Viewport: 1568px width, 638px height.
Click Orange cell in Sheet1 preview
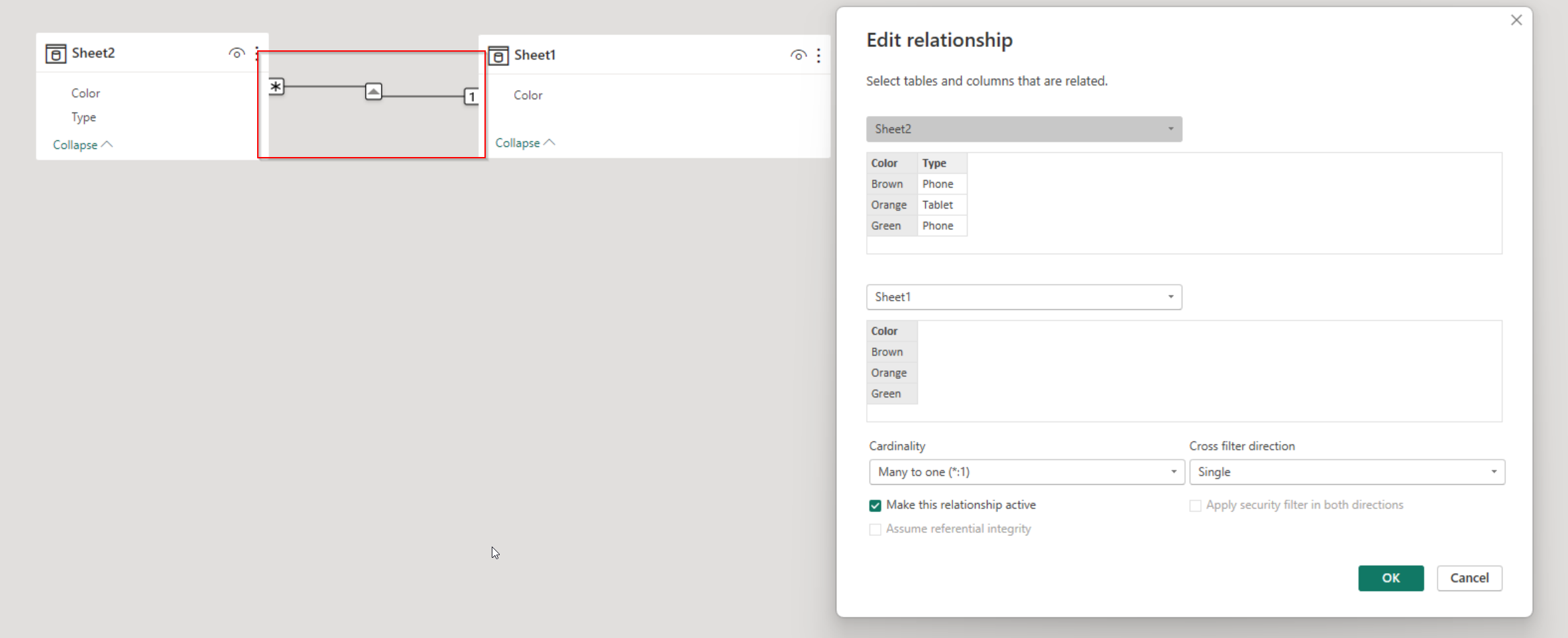[891, 372]
